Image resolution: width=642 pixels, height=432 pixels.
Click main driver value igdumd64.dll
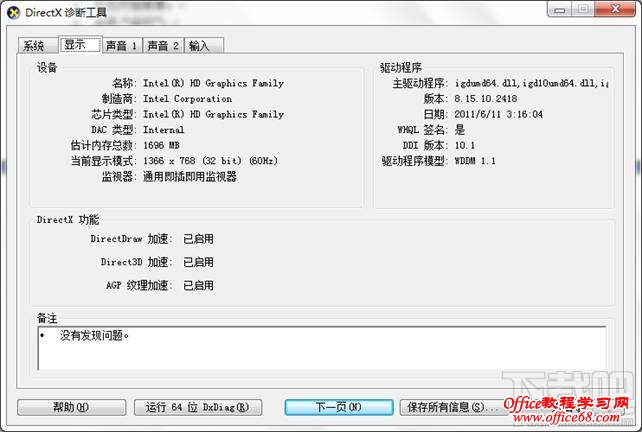[531, 83]
